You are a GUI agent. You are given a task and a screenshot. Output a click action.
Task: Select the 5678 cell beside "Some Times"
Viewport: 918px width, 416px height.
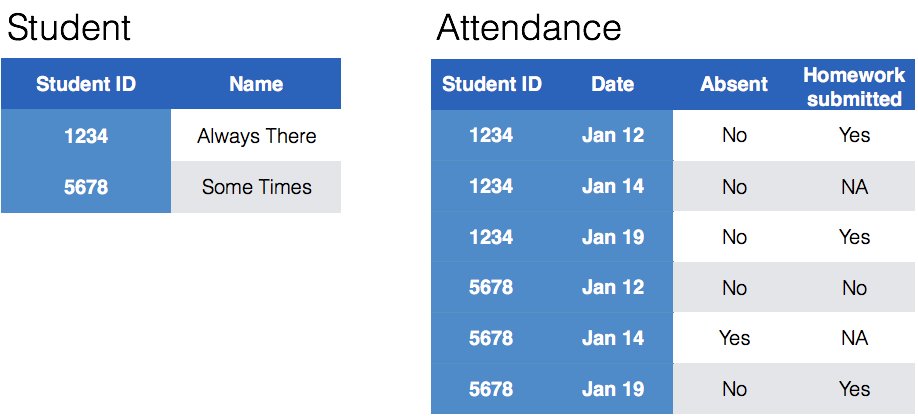coord(86,187)
